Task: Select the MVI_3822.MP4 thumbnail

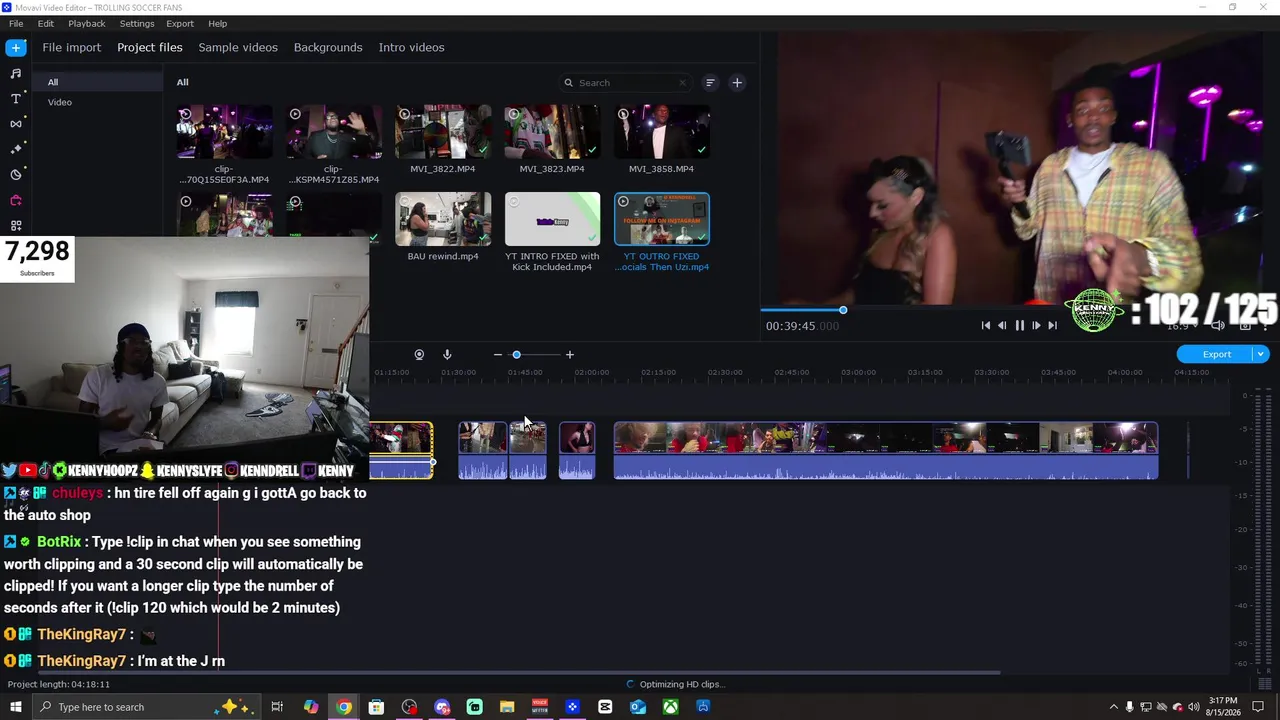Action: 443,132
